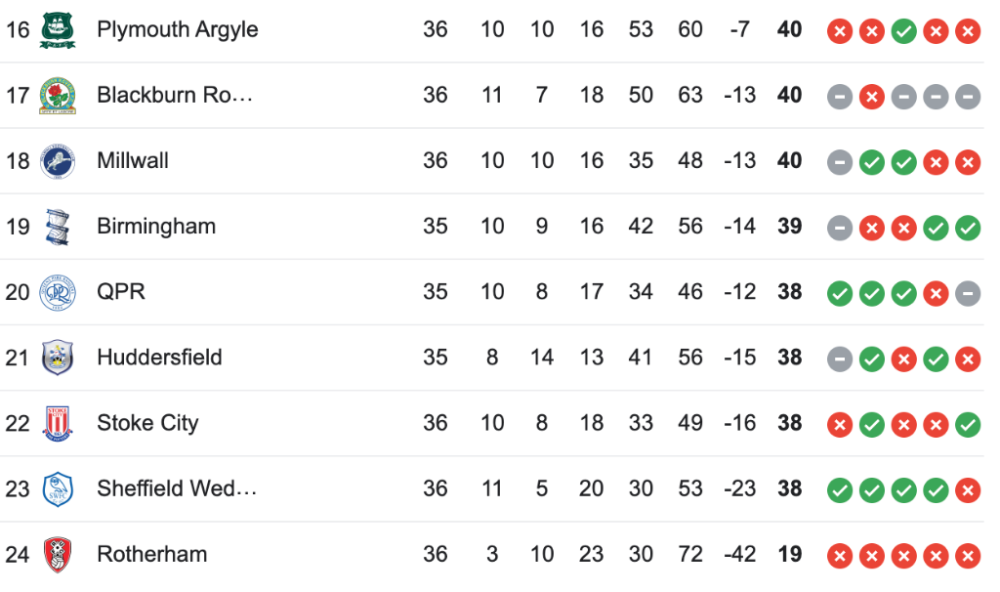Click Plymouth Argyle's green win form icon

(x=904, y=31)
